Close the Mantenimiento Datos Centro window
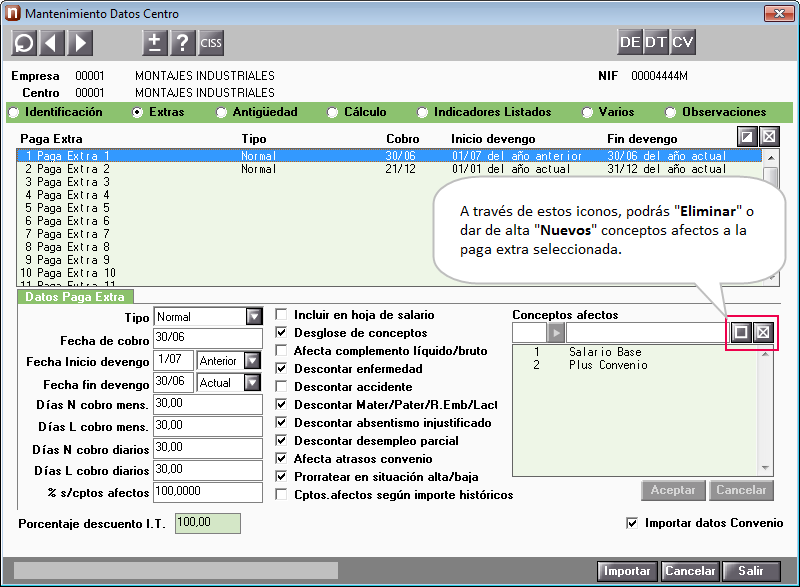Image resolution: width=800 pixels, height=587 pixels. coord(779,13)
